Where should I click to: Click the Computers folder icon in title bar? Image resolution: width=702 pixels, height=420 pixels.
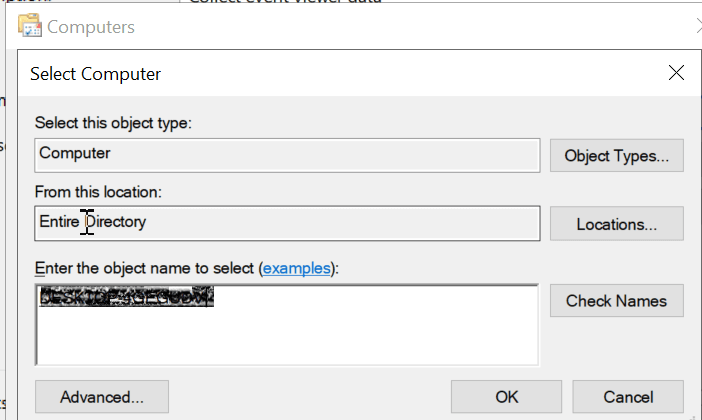click(x=30, y=25)
